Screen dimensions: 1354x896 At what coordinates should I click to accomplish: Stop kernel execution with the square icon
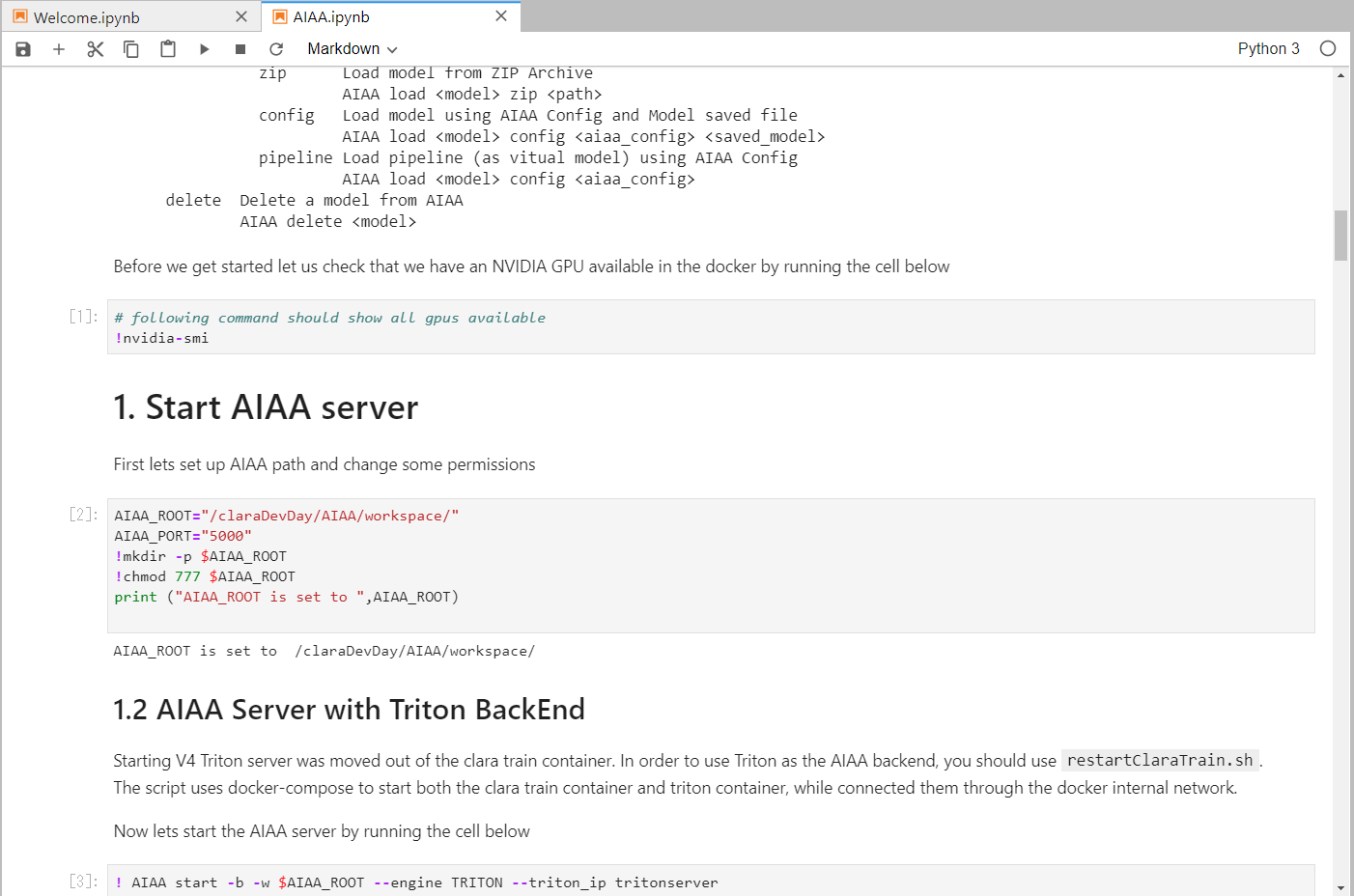click(240, 49)
